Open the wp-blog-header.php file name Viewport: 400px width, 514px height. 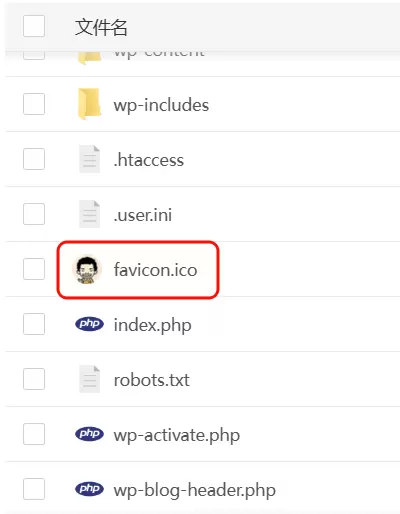tap(195, 491)
